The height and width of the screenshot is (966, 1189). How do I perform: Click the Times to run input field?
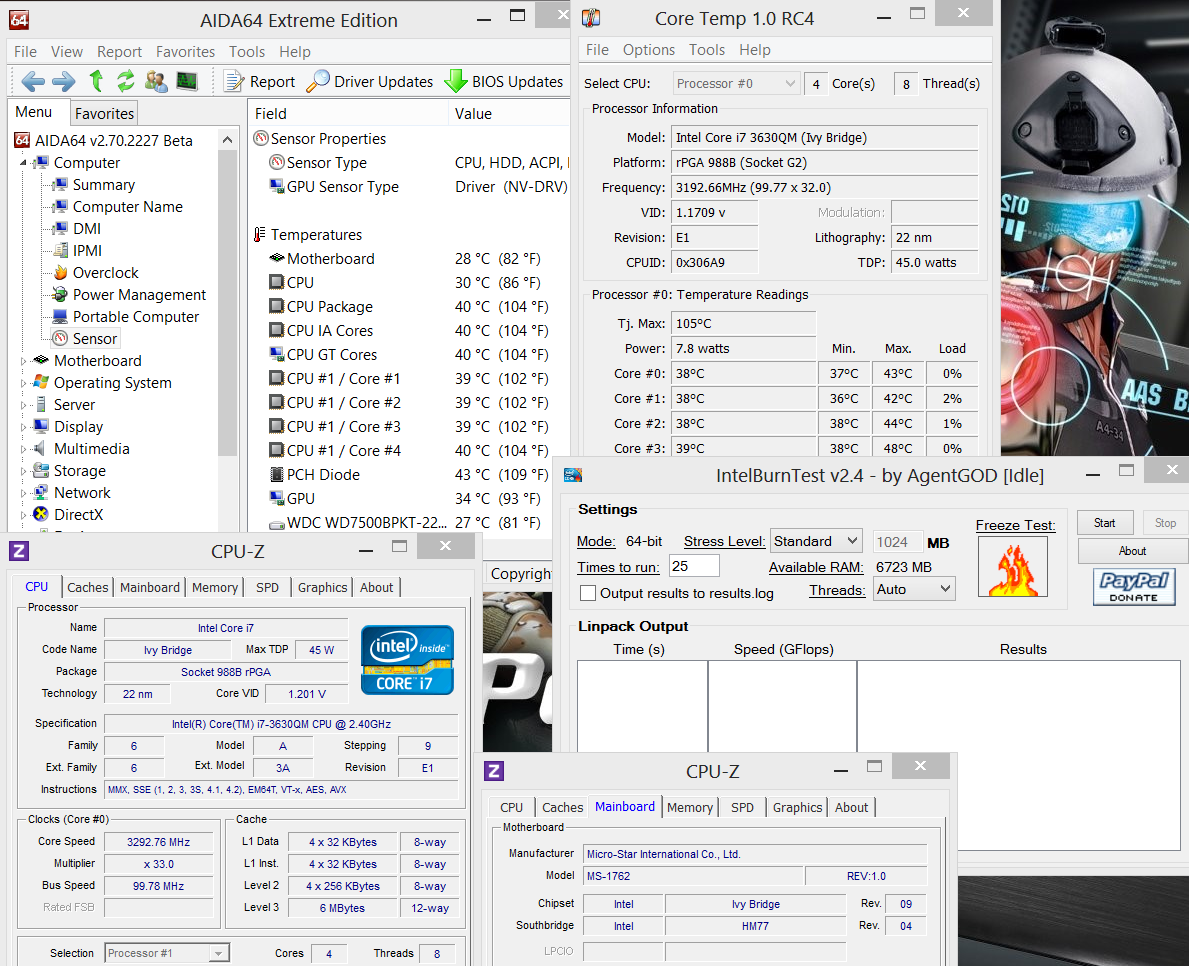click(x=694, y=566)
